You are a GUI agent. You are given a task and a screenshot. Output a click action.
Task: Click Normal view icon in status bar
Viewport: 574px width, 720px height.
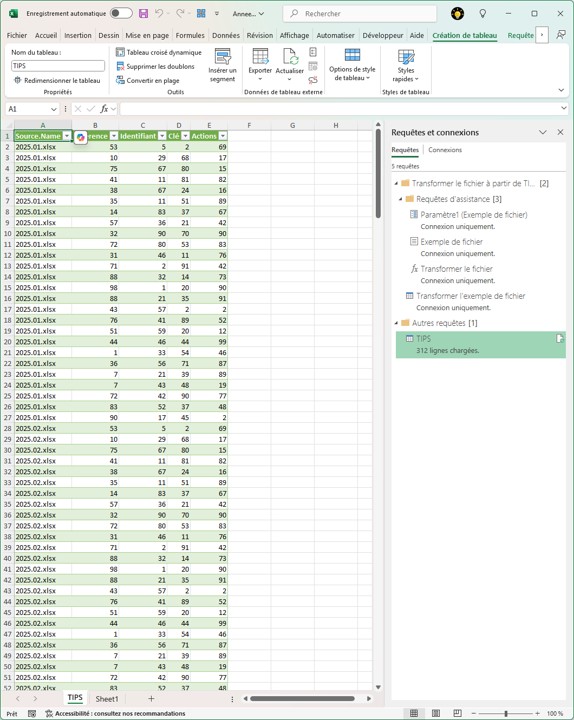click(414, 713)
